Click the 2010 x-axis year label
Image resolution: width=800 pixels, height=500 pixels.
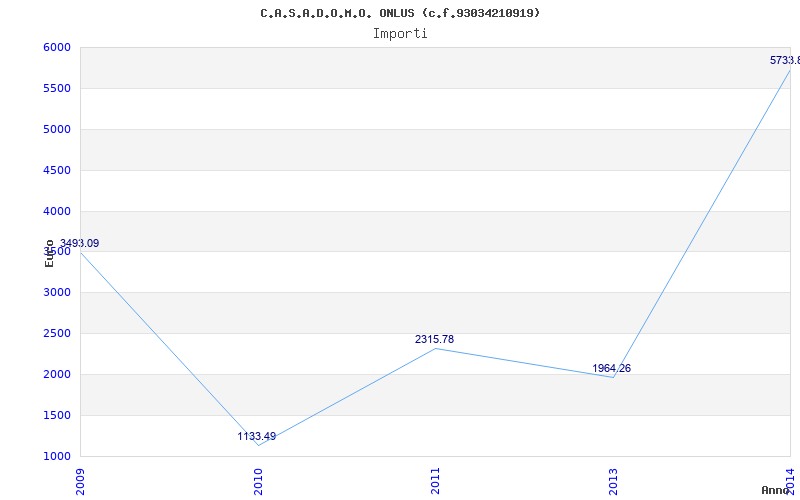(258, 481)
